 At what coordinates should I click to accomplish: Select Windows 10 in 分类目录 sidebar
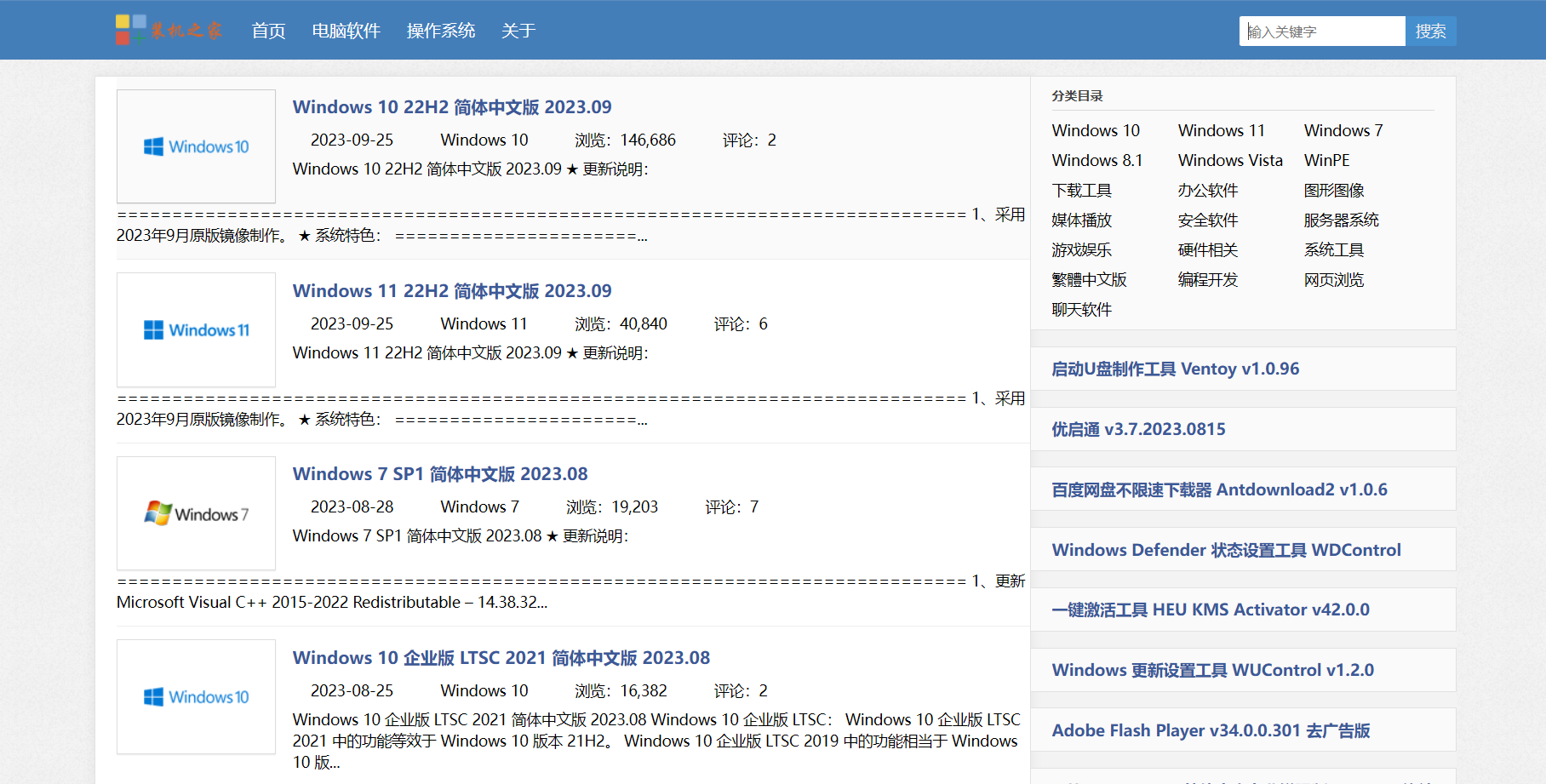click(1096, 130)
